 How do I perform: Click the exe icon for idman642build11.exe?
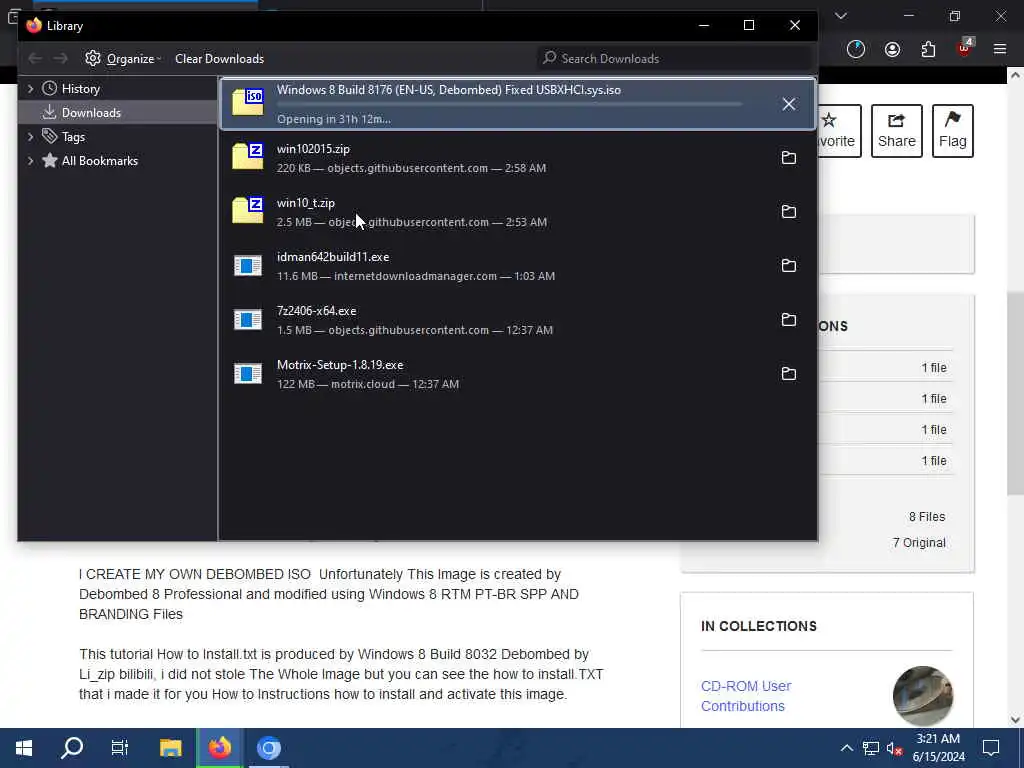coord(248,266)
